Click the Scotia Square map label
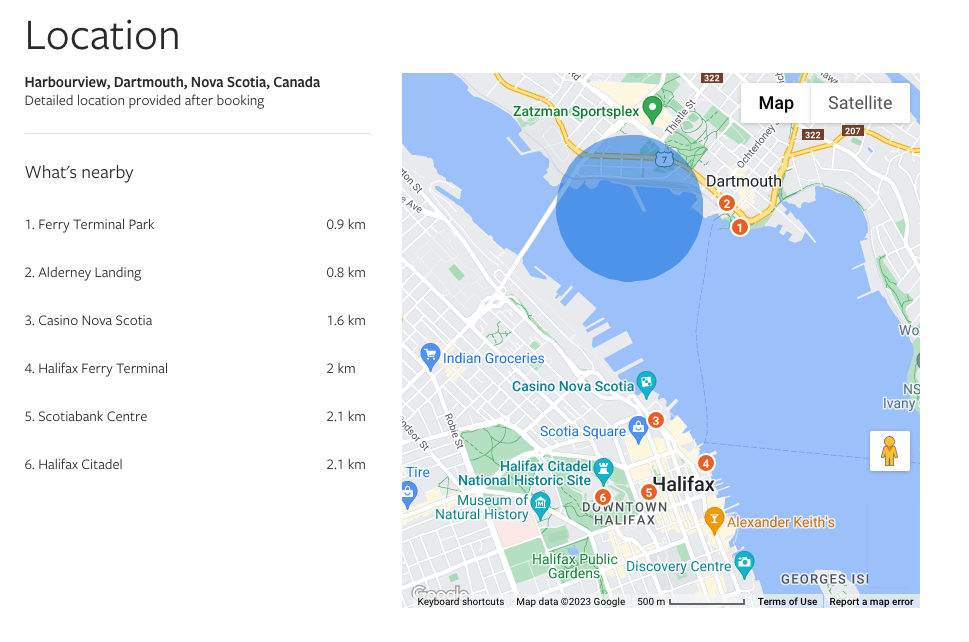The image size is (969, 642). [583, 431]
